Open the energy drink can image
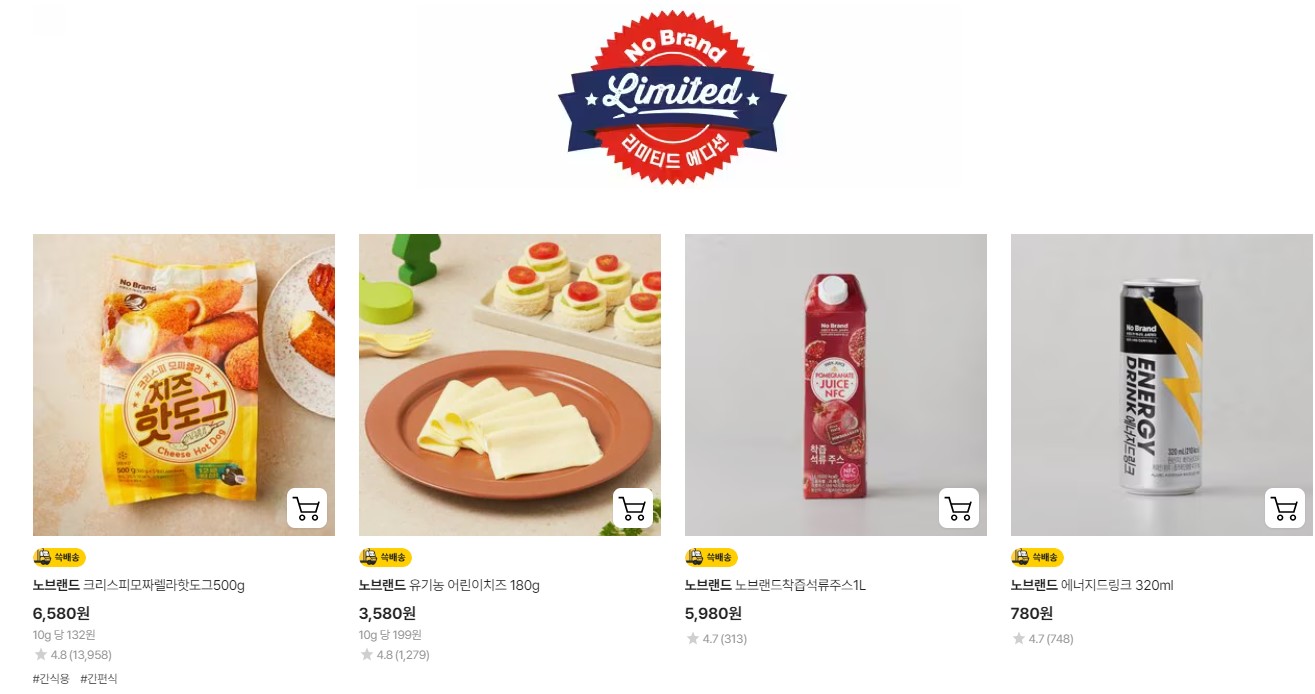This screenshot has width=1315, height=694. point(1162,385)
